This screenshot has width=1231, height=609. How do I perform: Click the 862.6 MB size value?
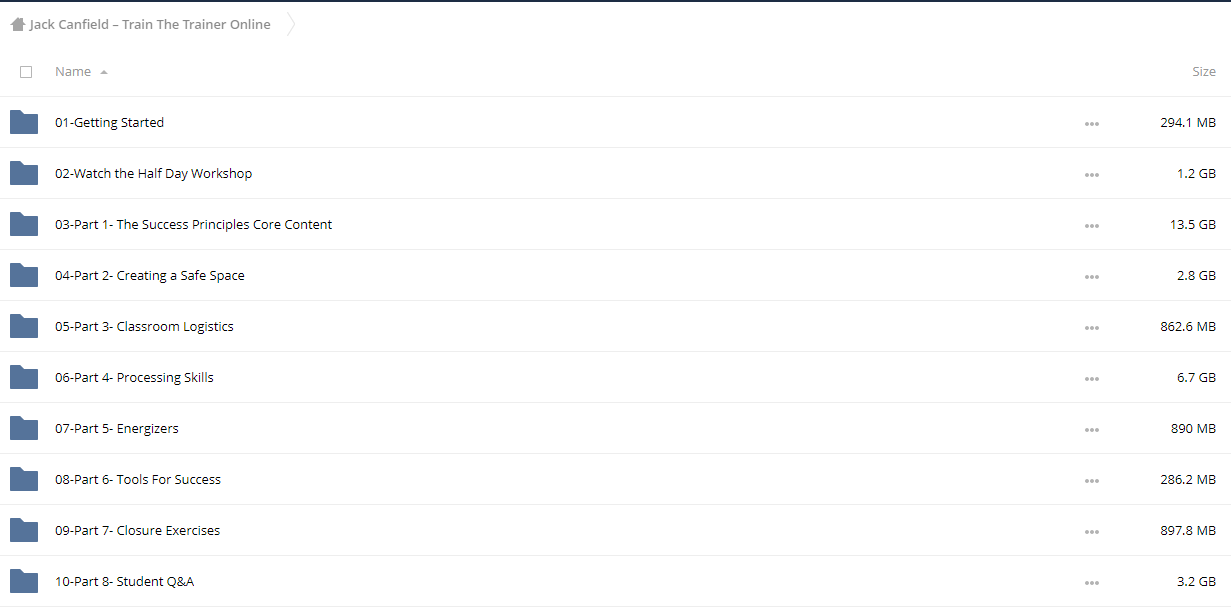[1188, 327]
